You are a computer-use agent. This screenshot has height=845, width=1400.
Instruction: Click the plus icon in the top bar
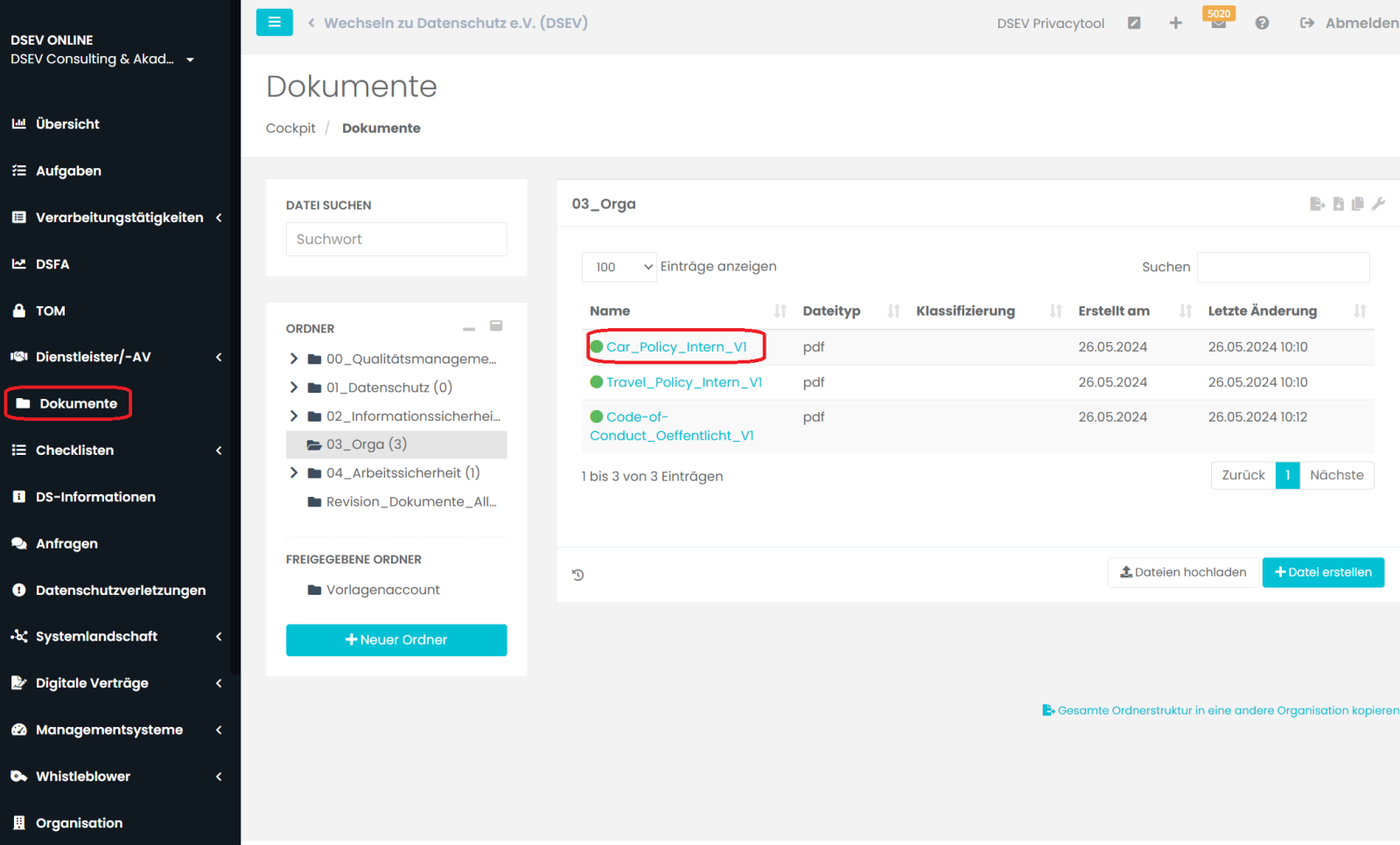point(1176,23)
